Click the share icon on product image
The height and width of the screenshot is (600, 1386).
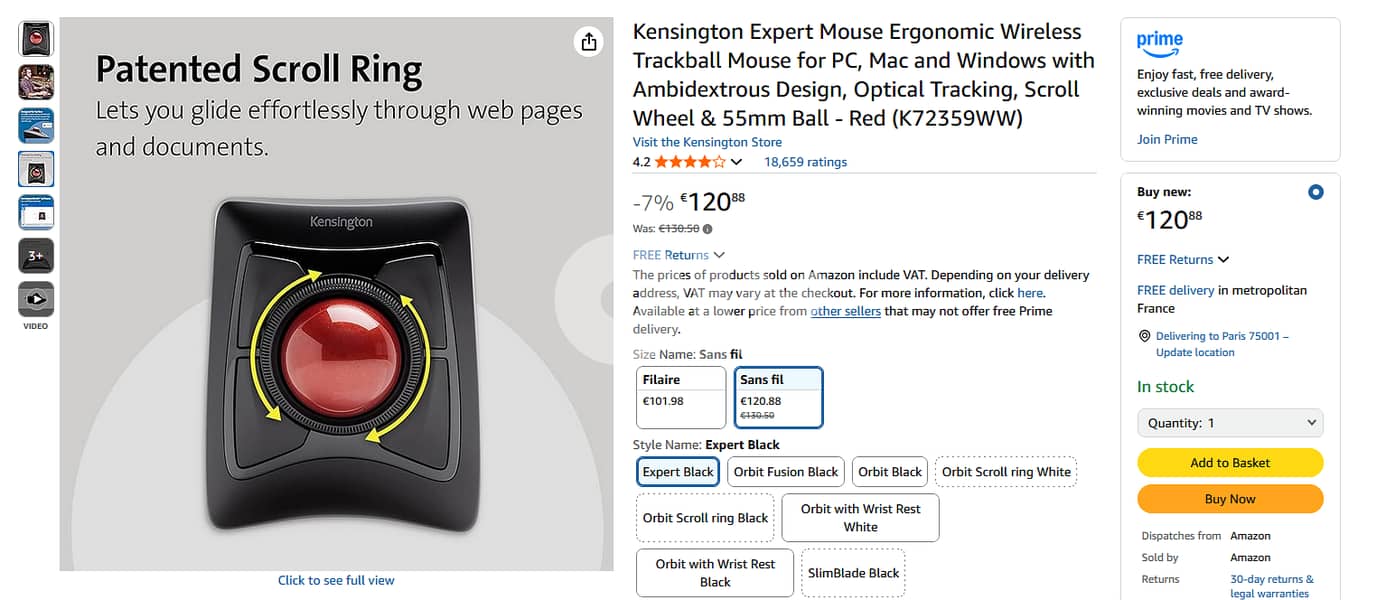click(x=588, y=41)
